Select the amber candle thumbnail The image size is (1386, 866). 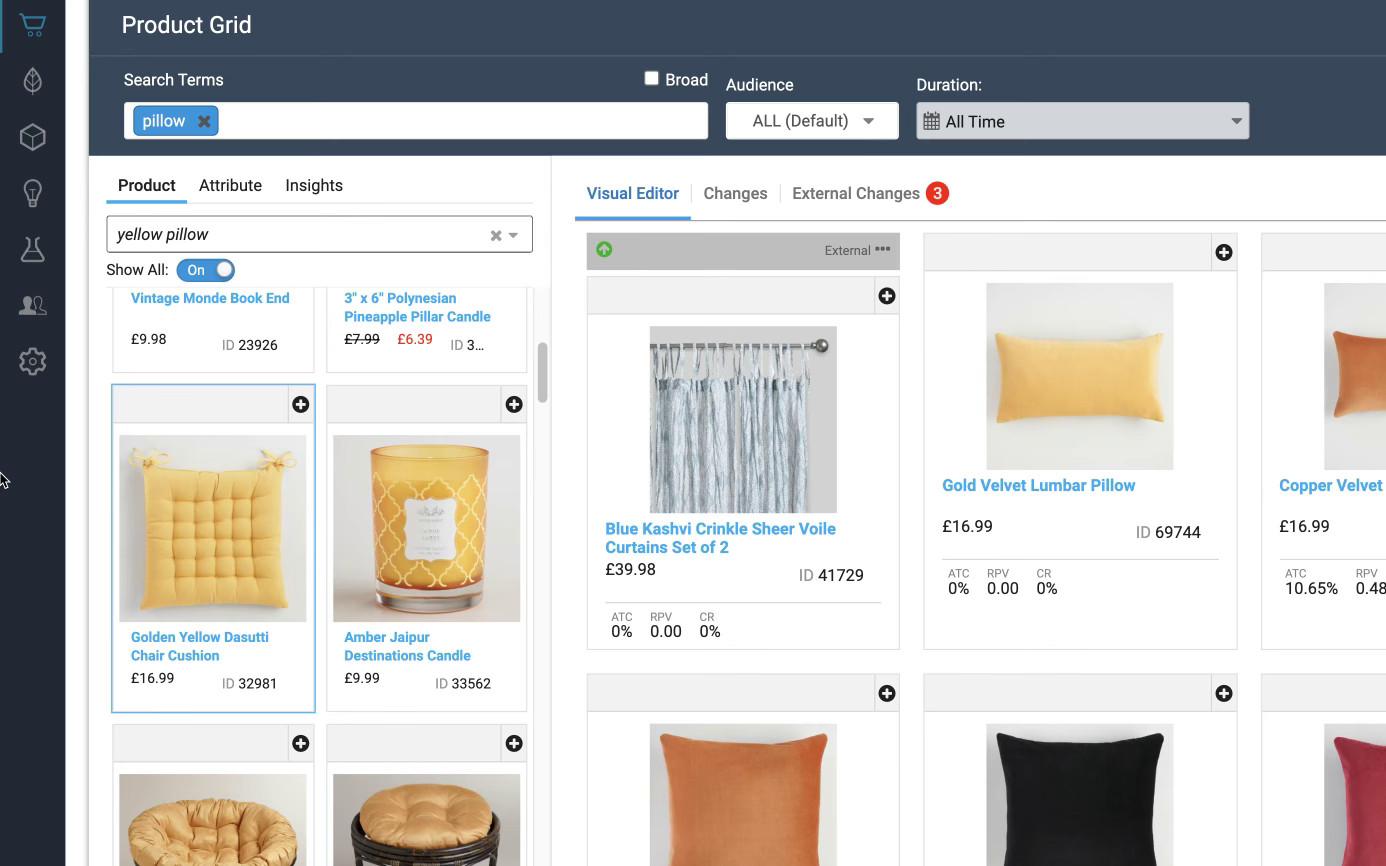point(427,528)
